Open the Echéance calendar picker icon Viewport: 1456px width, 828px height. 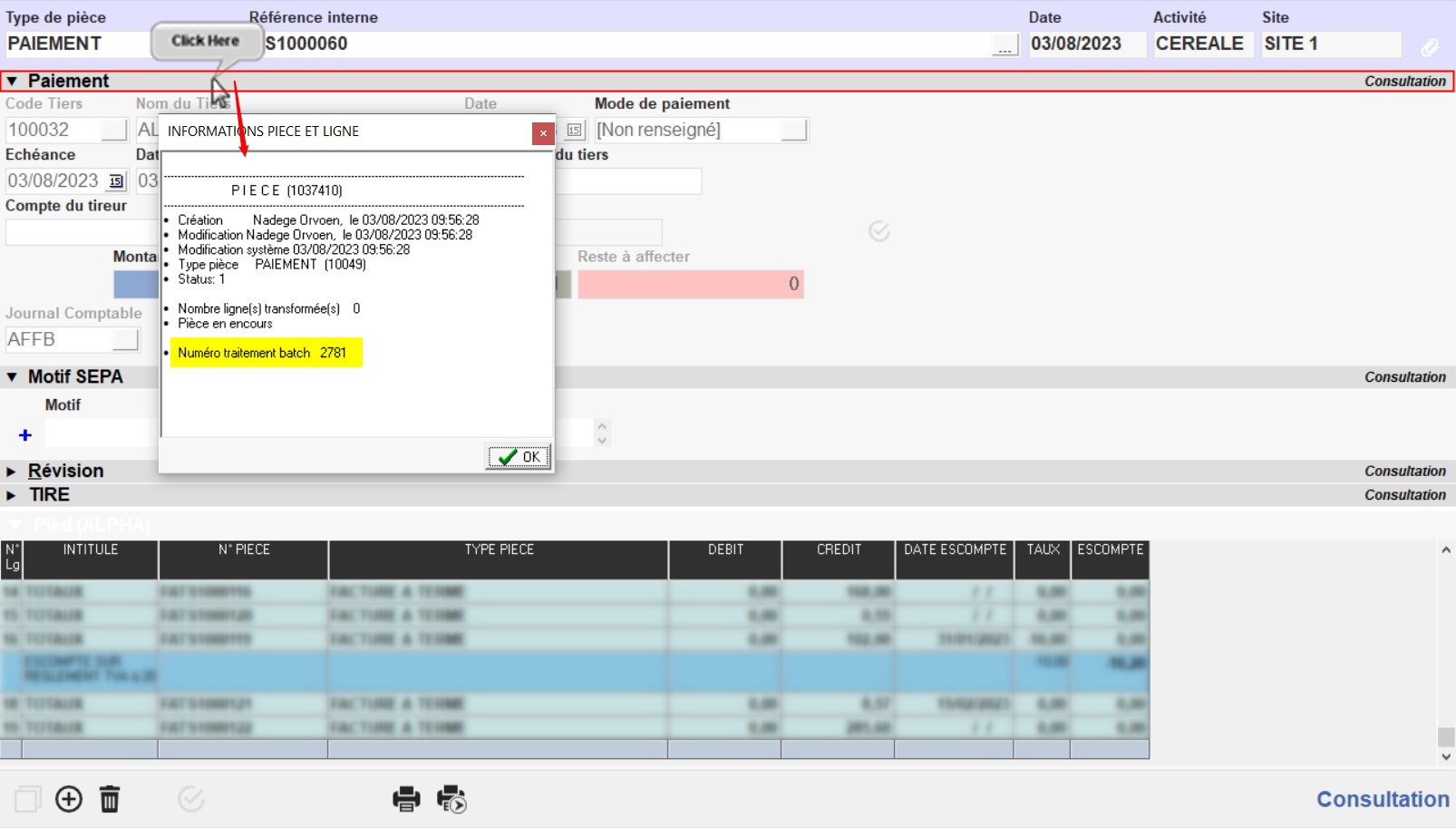pos(116,181)
